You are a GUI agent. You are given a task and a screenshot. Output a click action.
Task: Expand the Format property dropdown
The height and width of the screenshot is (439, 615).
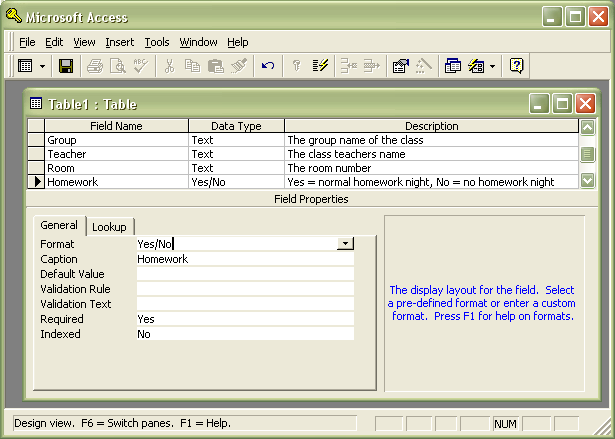345,244
